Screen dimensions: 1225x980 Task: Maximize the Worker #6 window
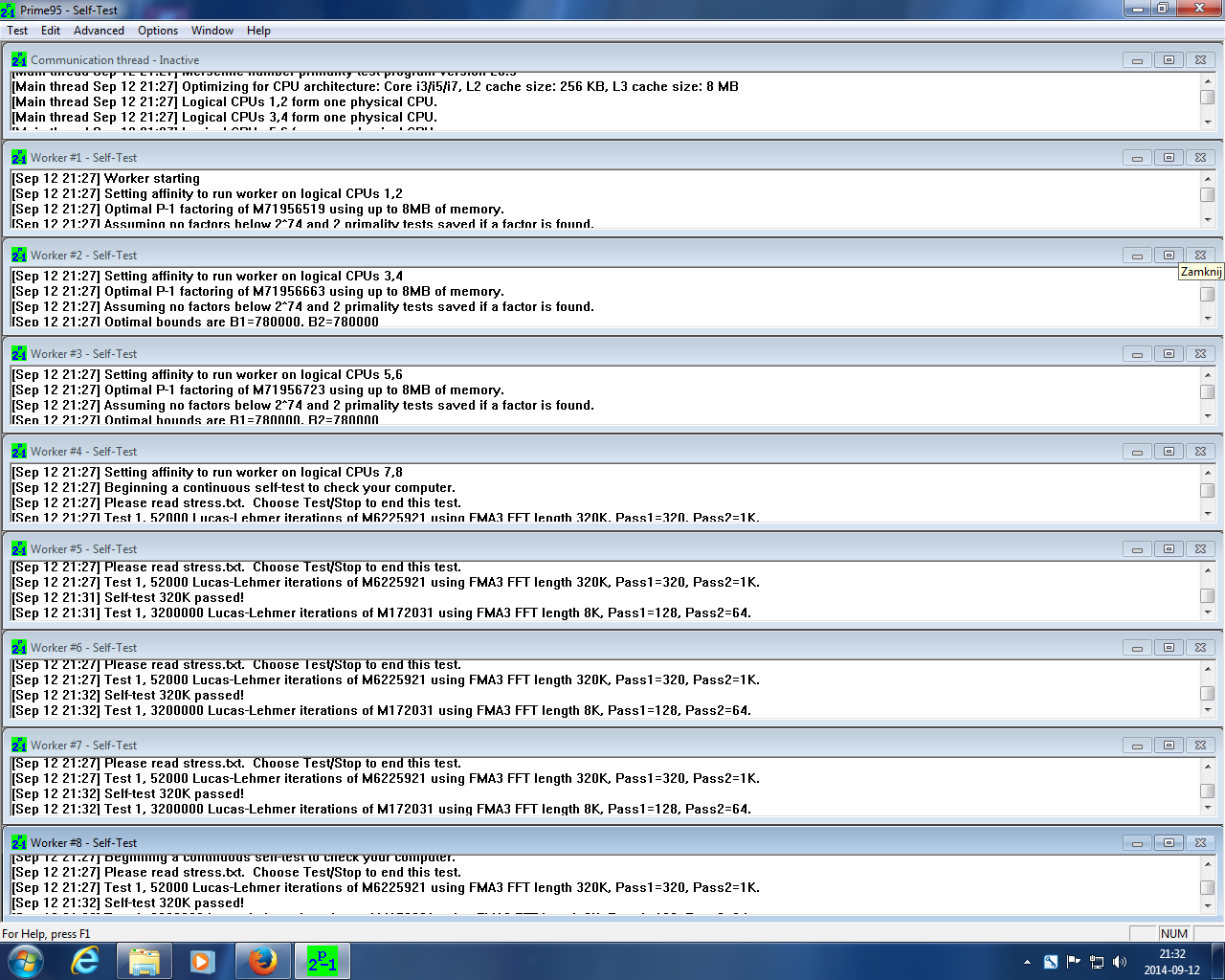pyautogui.click(x=1169, y=647)
